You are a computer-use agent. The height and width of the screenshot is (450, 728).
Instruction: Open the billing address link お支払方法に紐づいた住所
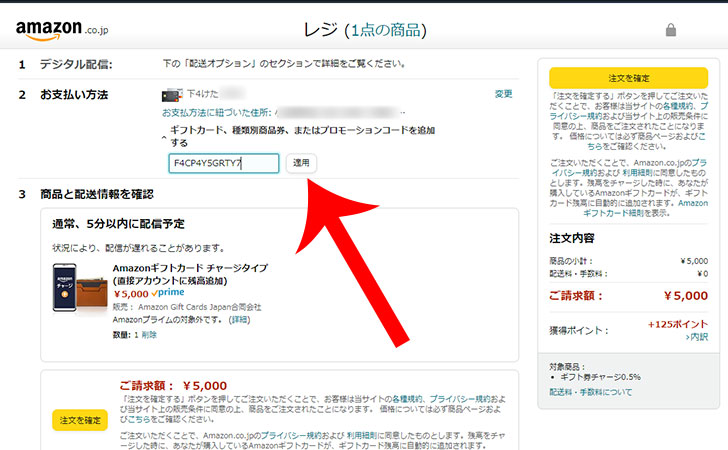pyautogui.click(x=216, y=112)
